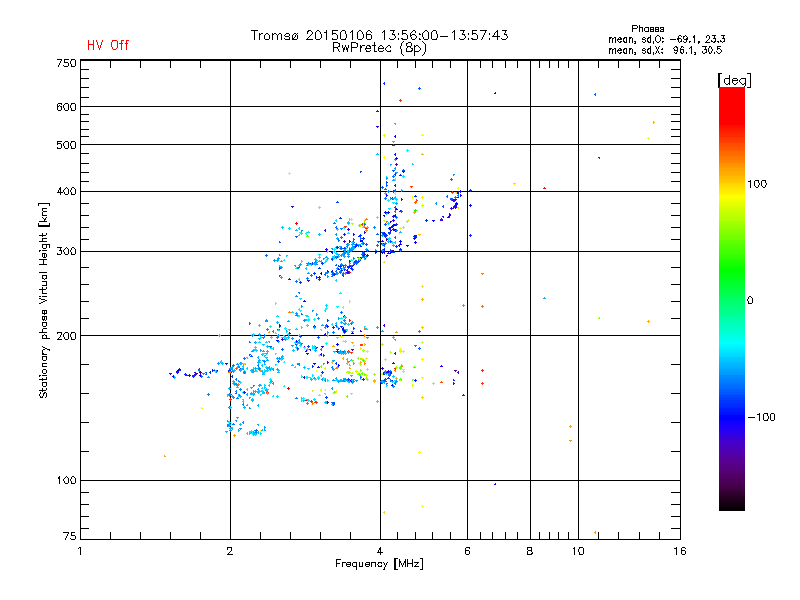Click the y-axis tick label '300'
Screen dimensions: 800x600
pos(66,252)
